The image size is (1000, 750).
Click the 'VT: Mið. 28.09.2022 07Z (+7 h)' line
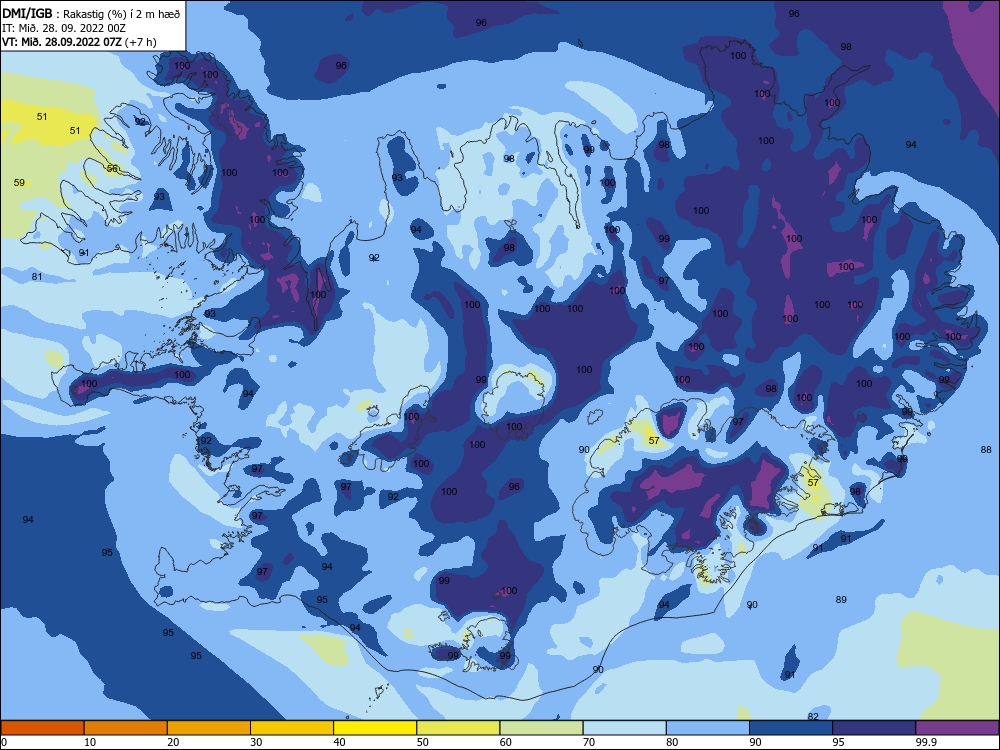[x=79, y=42]
